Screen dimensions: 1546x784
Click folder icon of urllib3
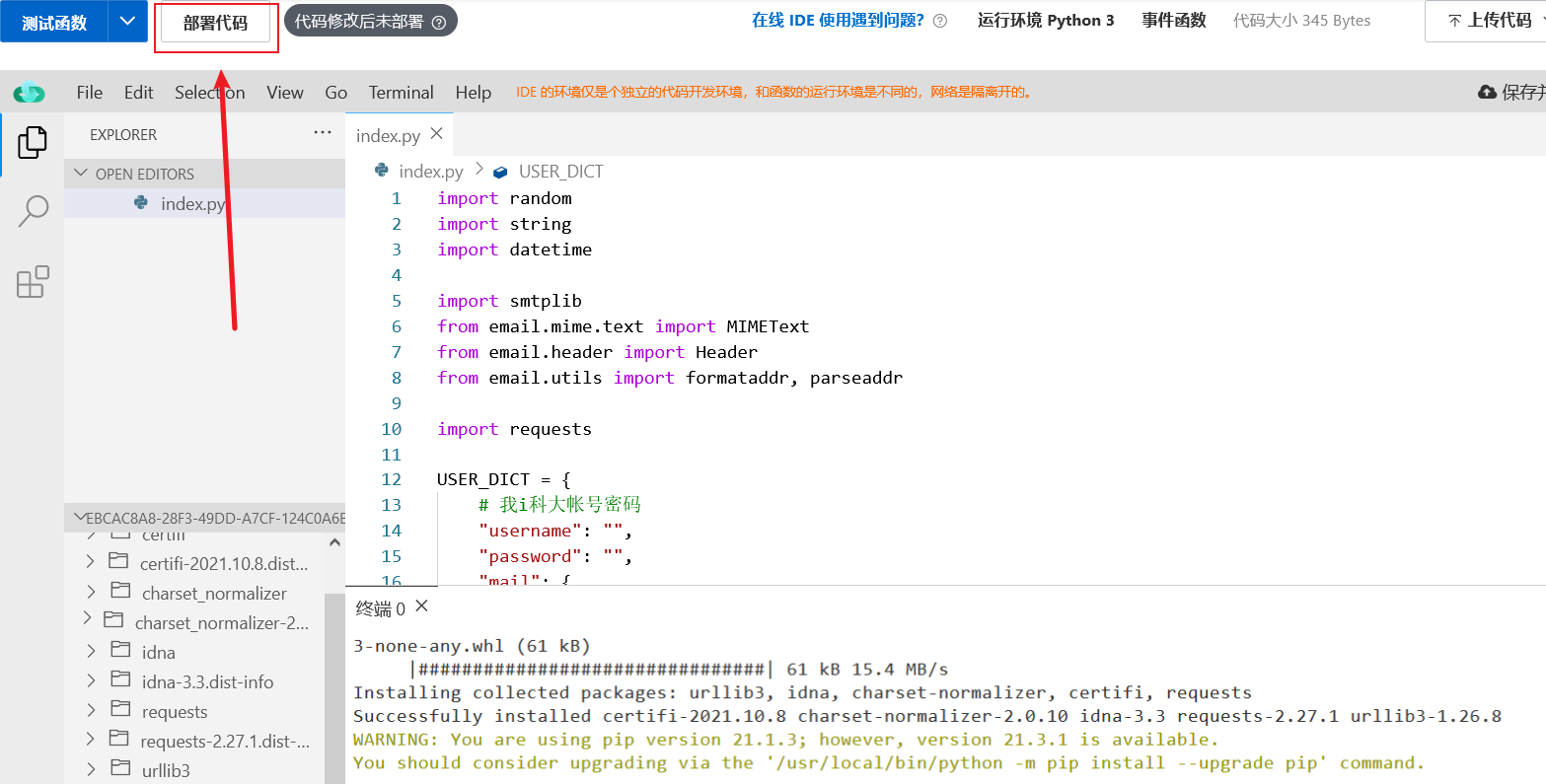click(x=120, y=767)
